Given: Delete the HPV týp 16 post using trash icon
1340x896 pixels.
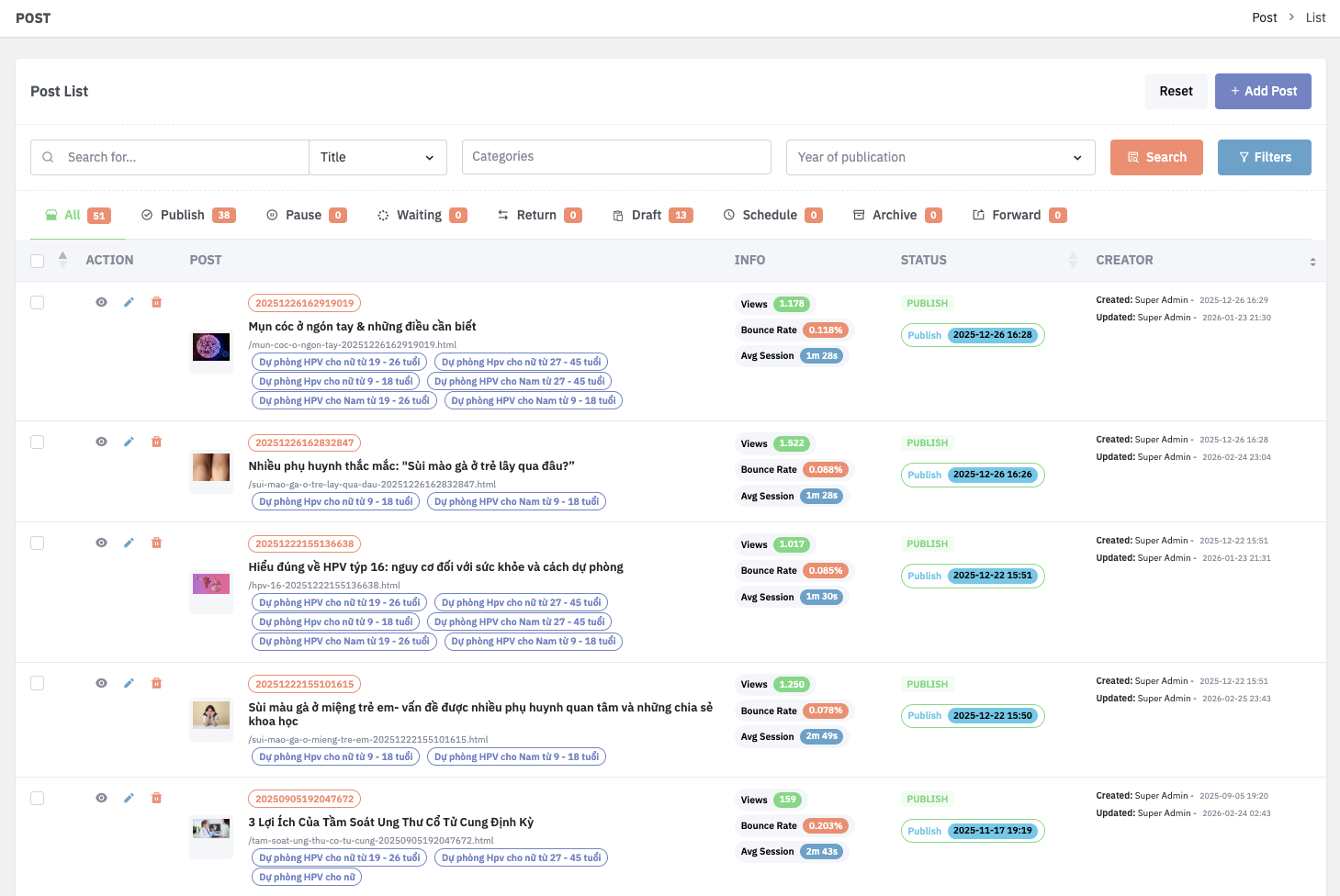Looking at the screenshot, I should [x=156, y=543].
